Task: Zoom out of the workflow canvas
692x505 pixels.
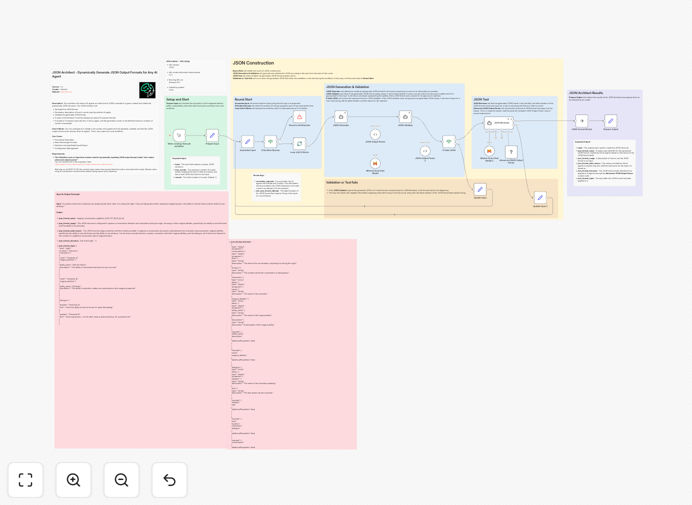Action: tap(121, 480)
